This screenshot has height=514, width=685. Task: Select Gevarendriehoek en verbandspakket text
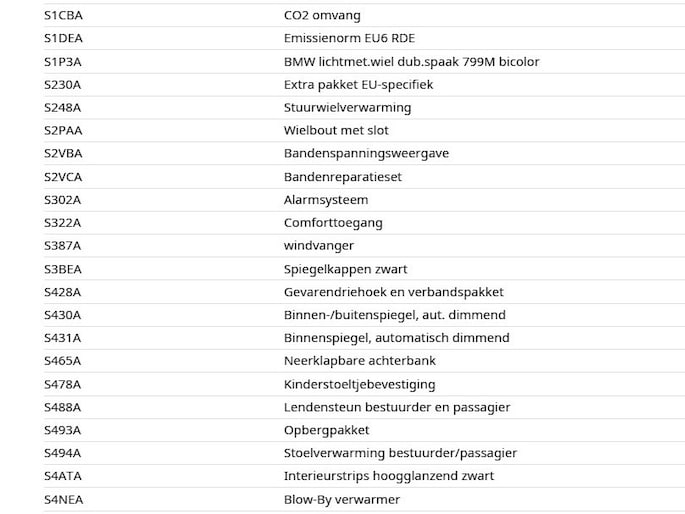(x=394, y=292)
